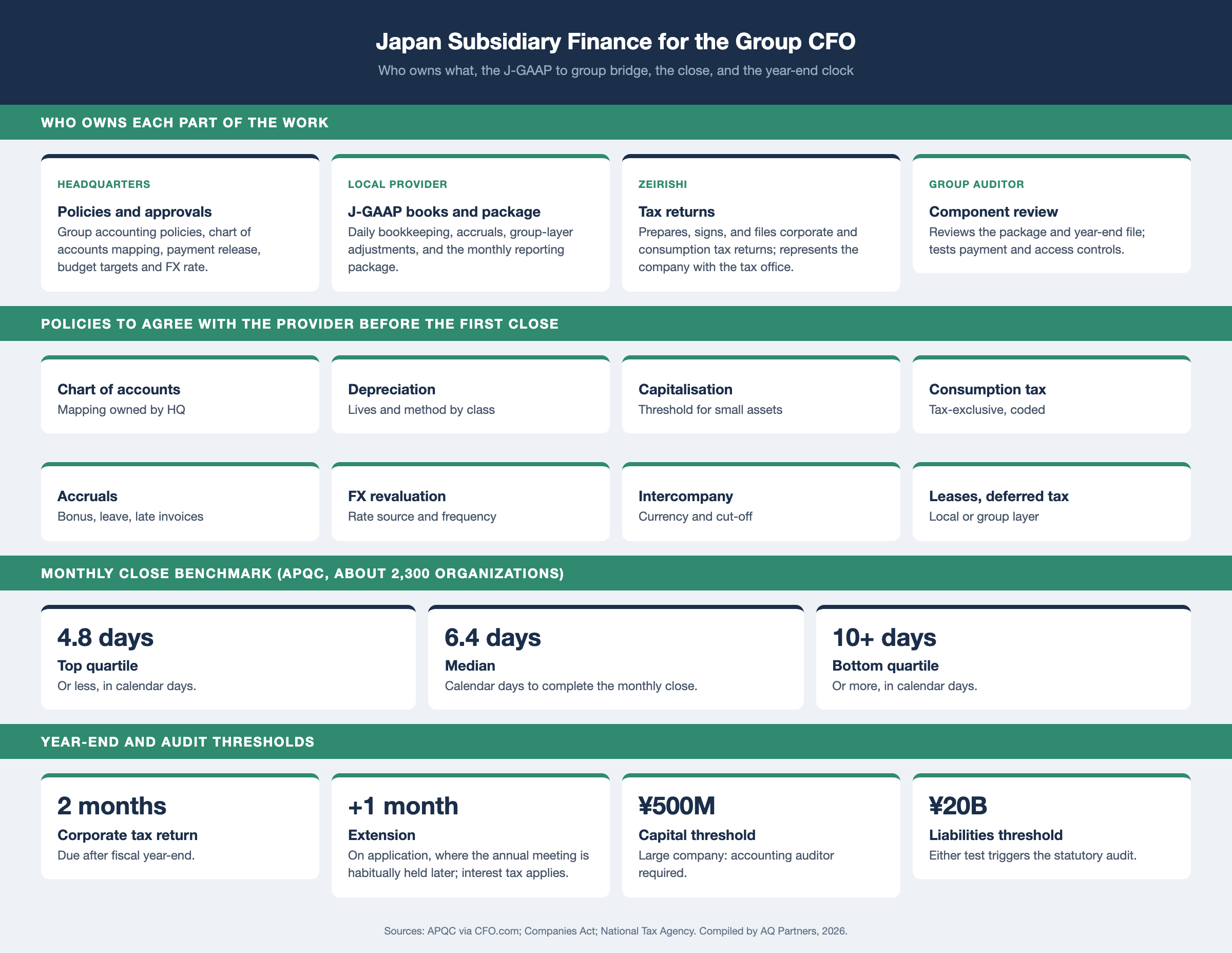The height and width of the screenshot is (953, 1232).
Task: Select the "2 months" figure
Action: pos(112,806)
